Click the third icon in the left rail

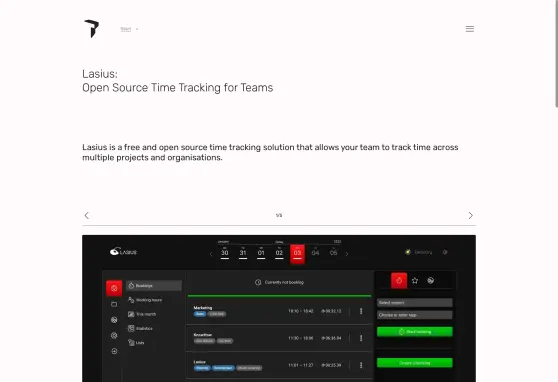[114, 320]
